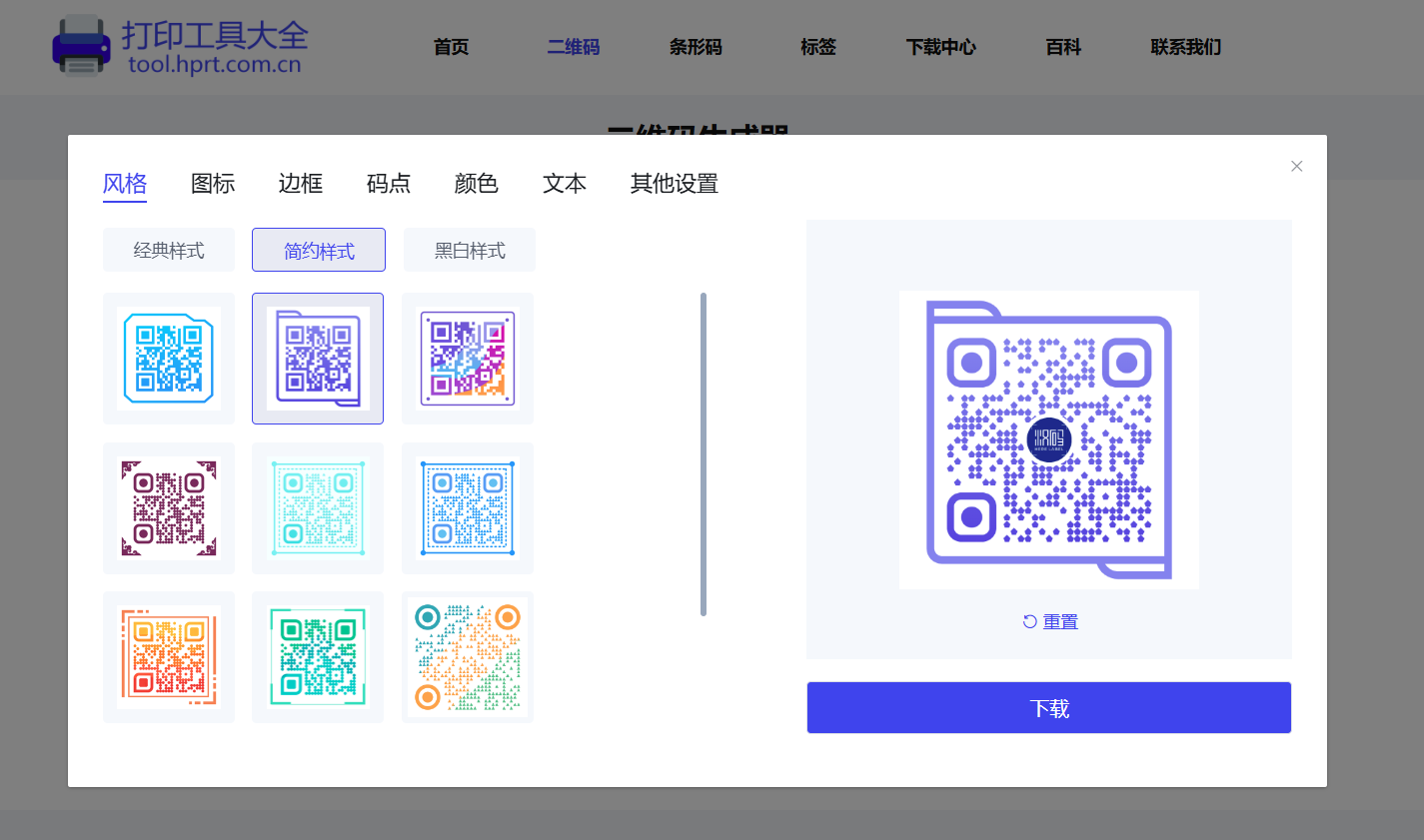Switch to the 风格 tab
Screen dimensions: 1424x840
125,184
